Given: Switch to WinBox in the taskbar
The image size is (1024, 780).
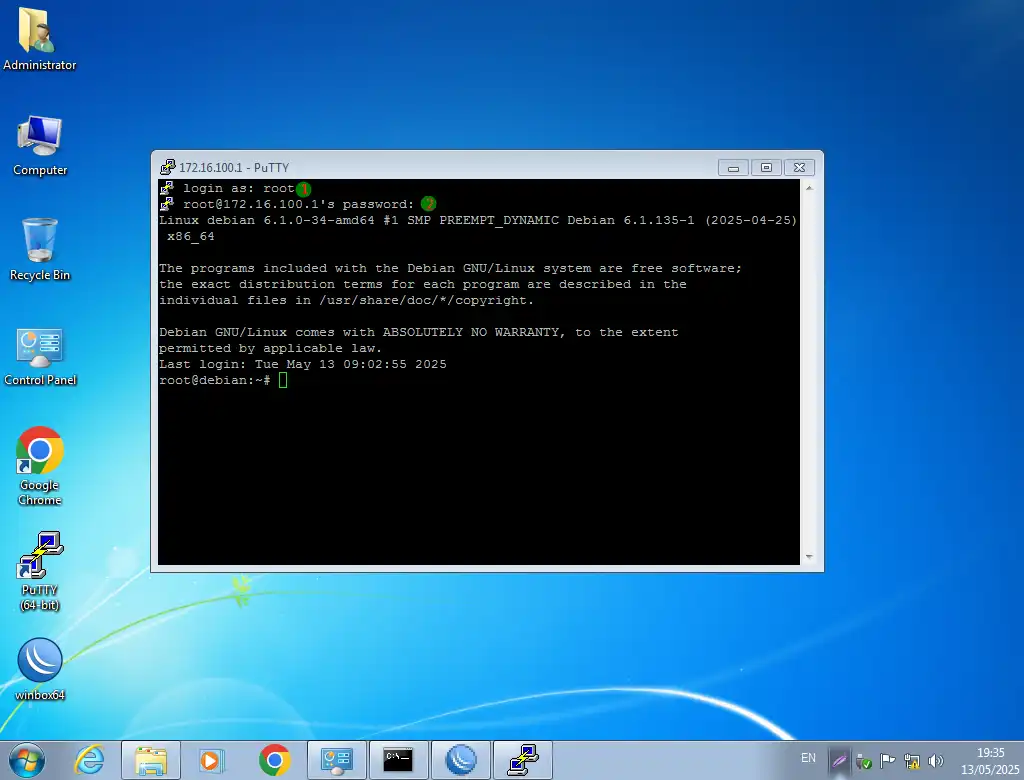Looking at the screenshot, I should (460, 761).
